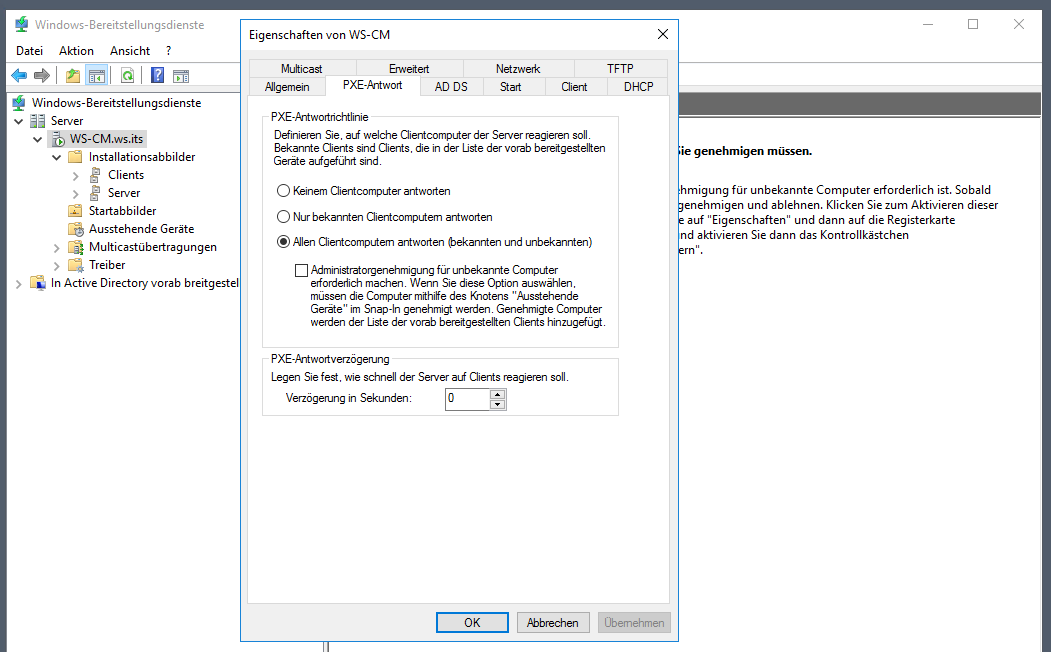Switch to the Netzwerk tab
Viewport: 1051px width, 652px height.
pos(518,68)
